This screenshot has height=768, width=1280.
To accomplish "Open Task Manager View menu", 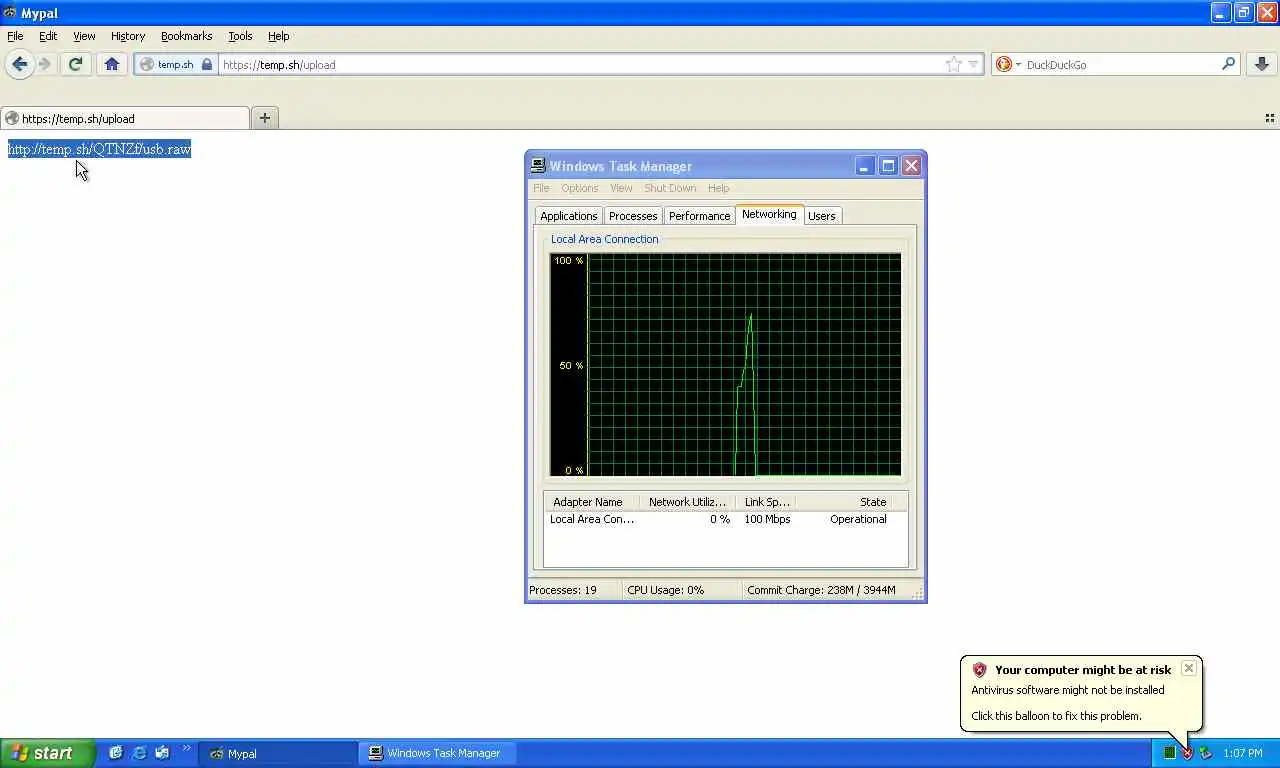I will pos(621,188).
